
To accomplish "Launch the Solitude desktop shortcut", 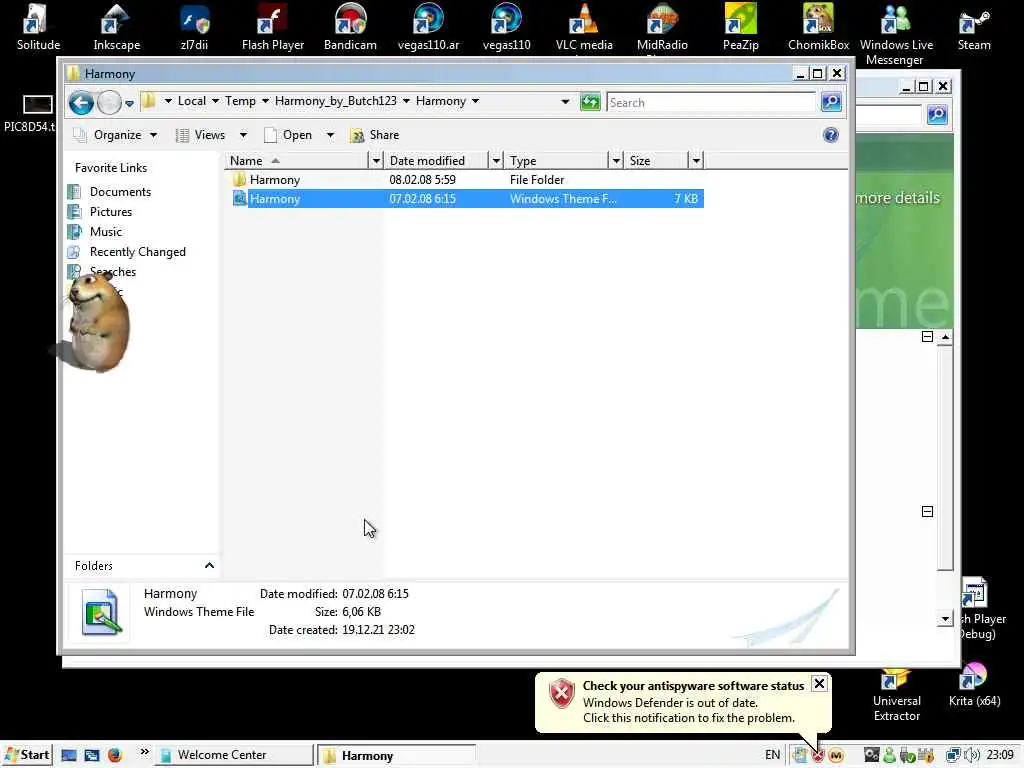I will click(x=38, y=27).
